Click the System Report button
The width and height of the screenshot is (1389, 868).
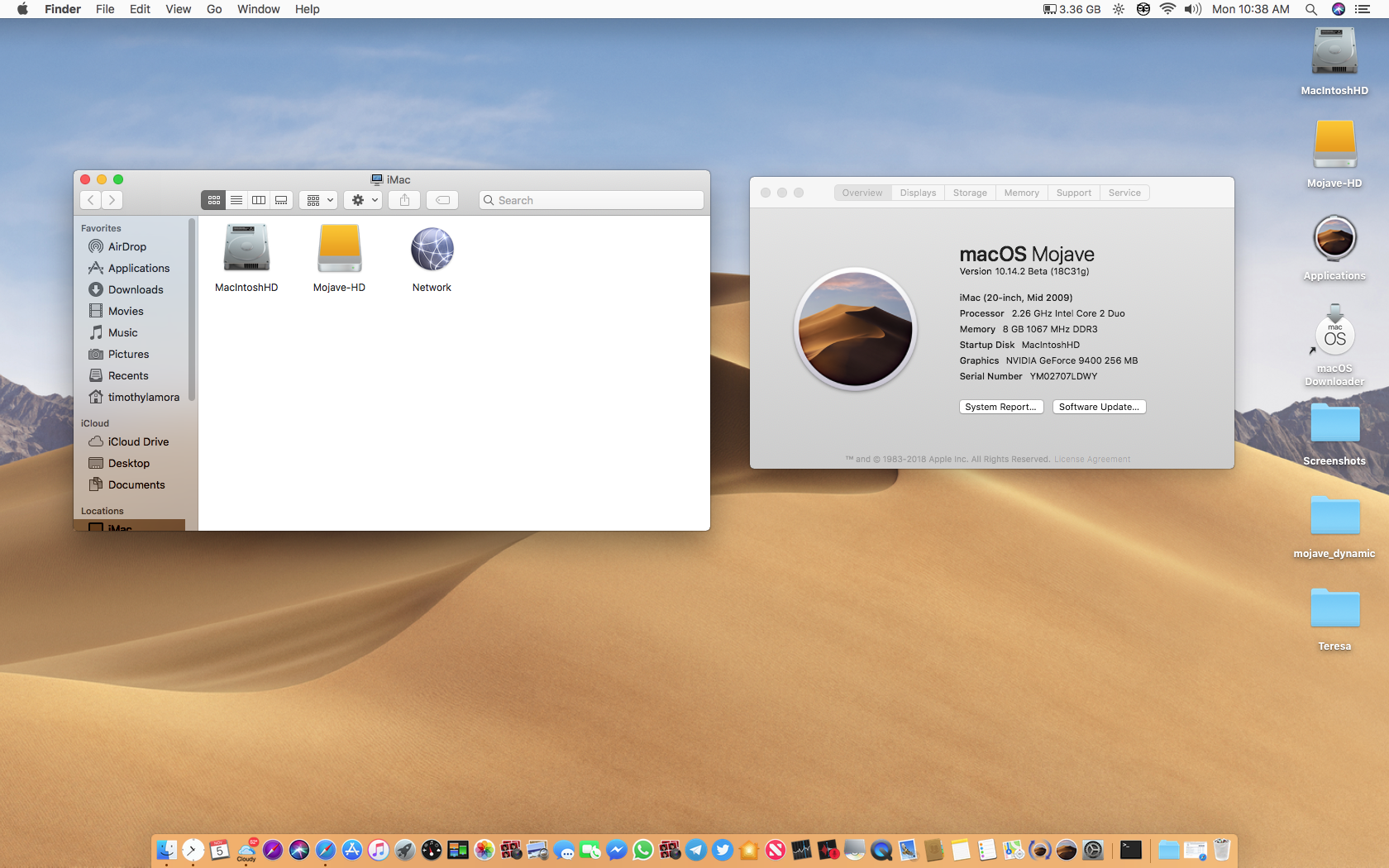click(1000, 407)
